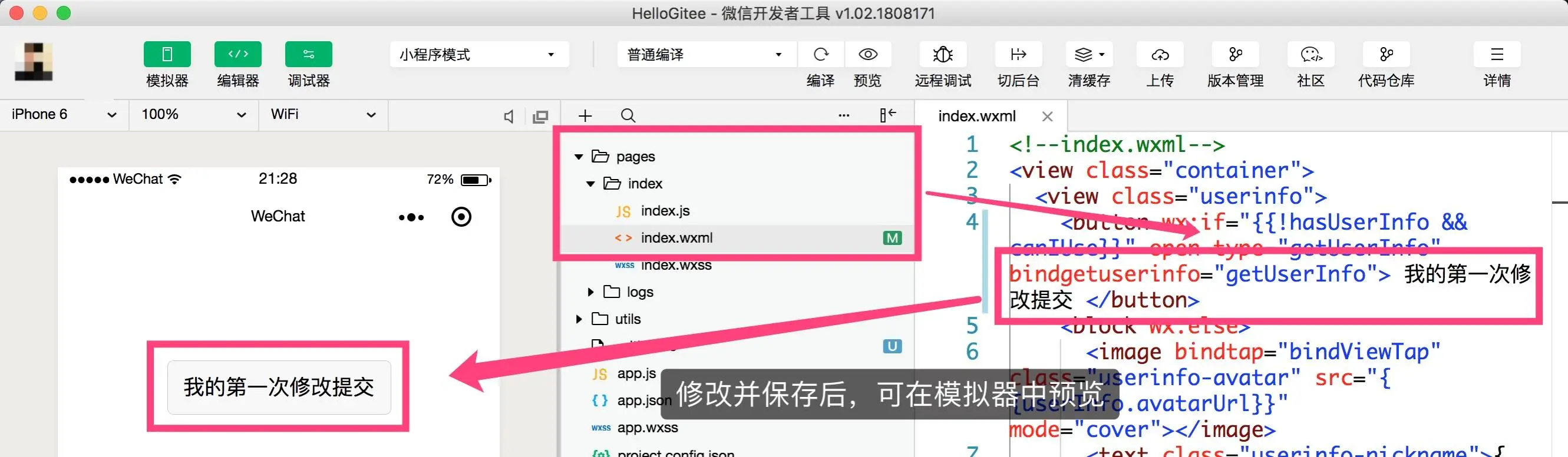The height and width of the screenshot is (457, 1568).
Task: Click the 预览 preview eye icon
Action: (868, 54)
